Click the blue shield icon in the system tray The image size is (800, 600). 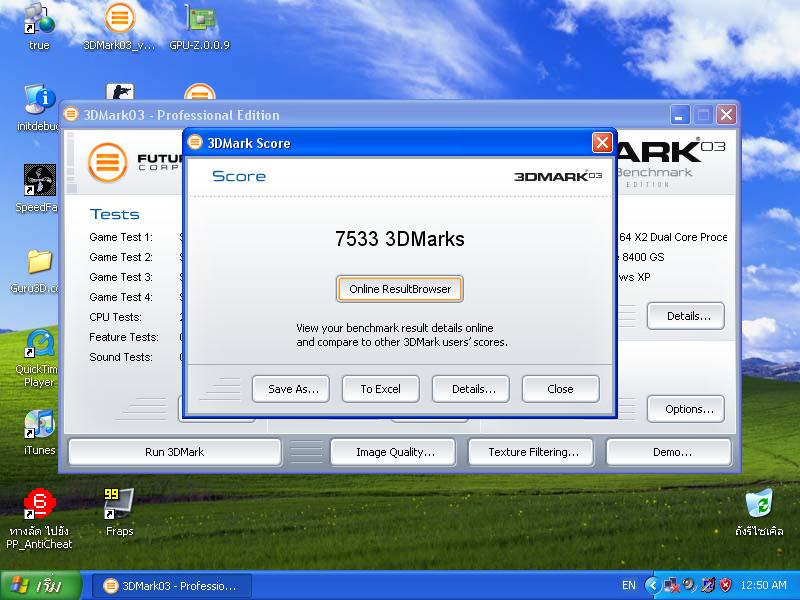708,585
